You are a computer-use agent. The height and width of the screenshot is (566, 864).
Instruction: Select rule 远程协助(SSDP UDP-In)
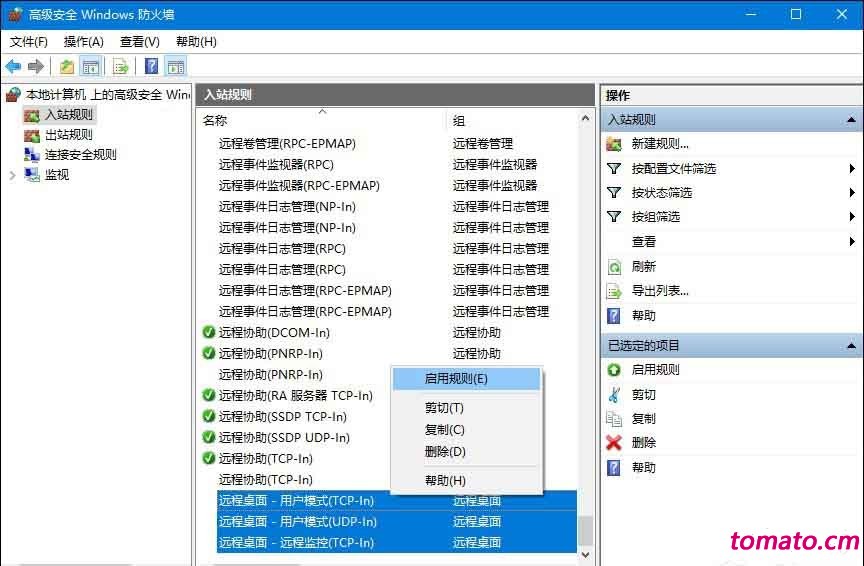point(284,438)
